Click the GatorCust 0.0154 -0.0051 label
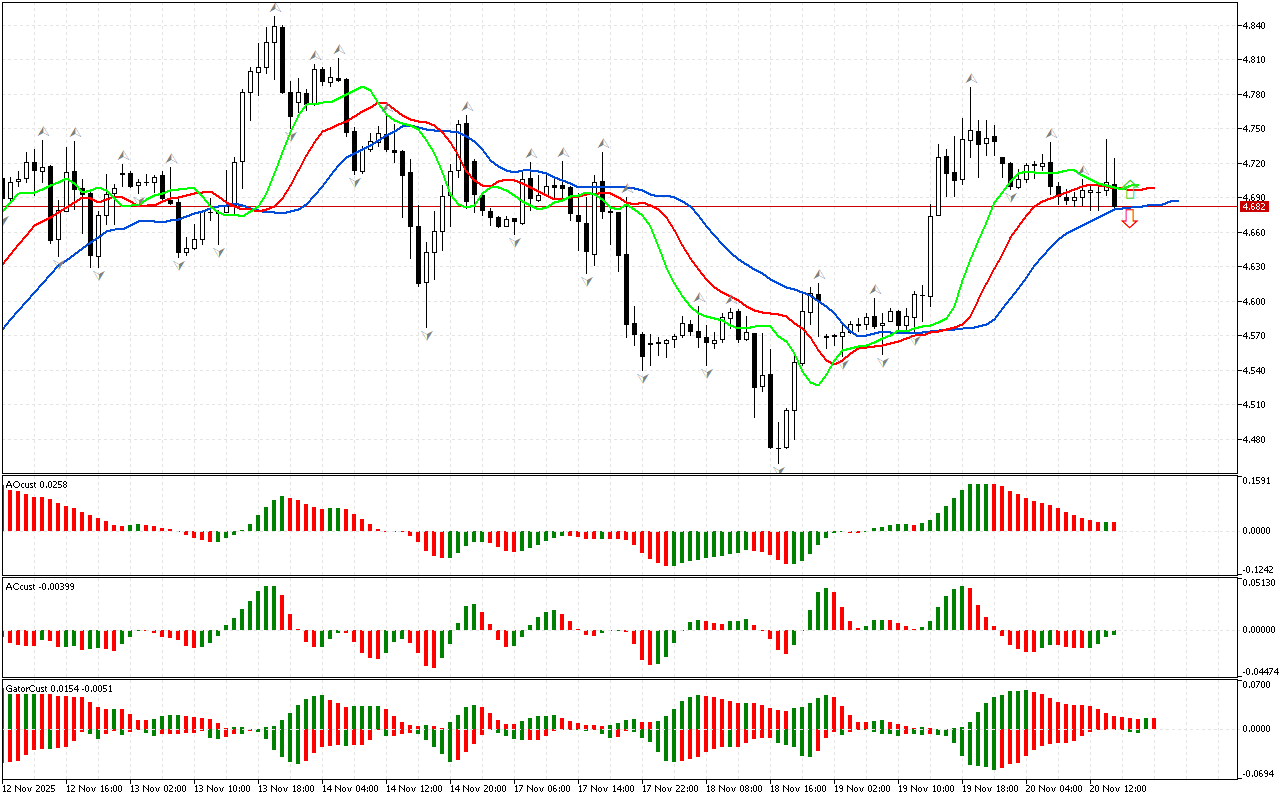The image size is (1280, 800). [59, 688]
